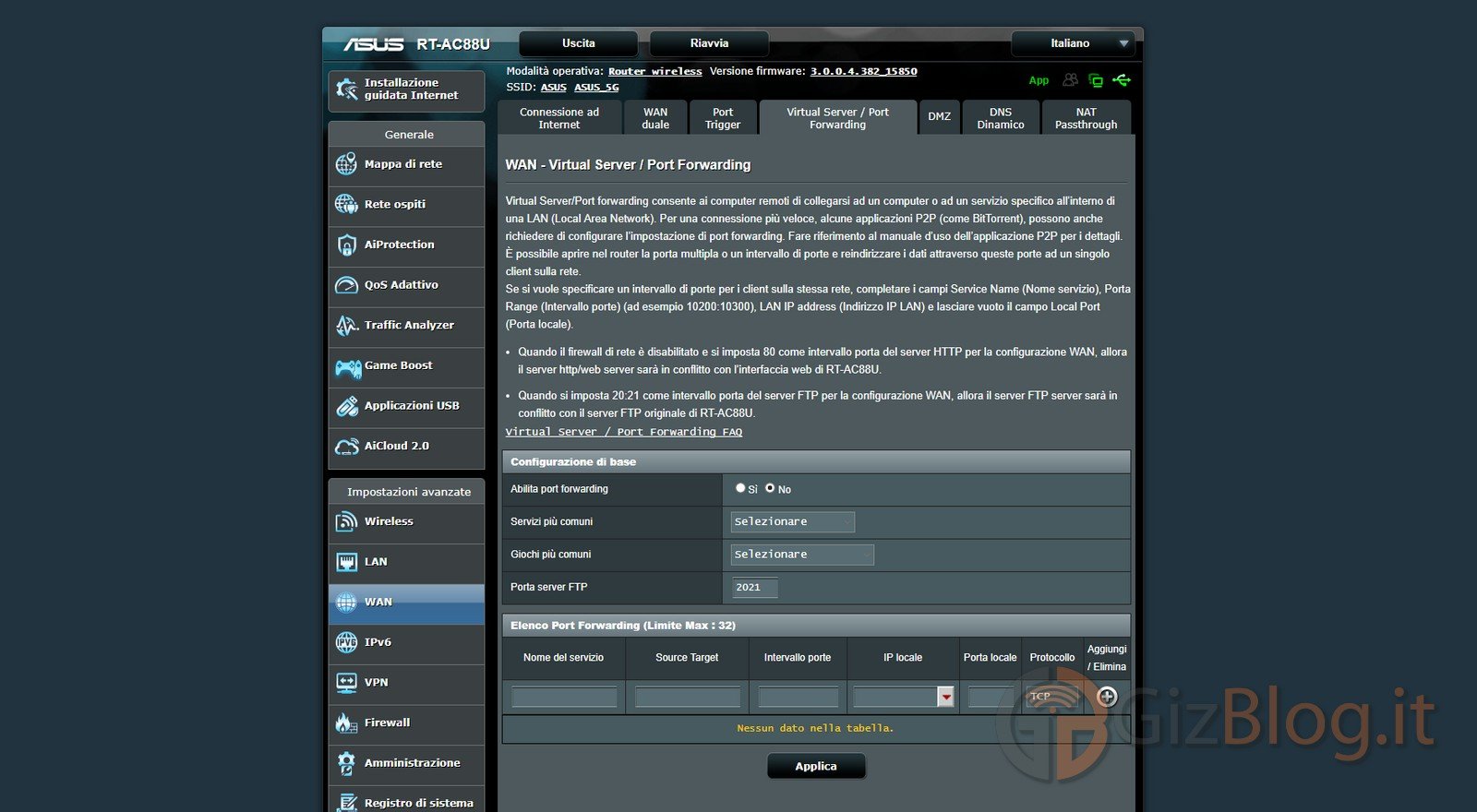The height and width of the screenshot is (812, 1477).
Task: Switch to DMZ tab
Action: point(940,117)
